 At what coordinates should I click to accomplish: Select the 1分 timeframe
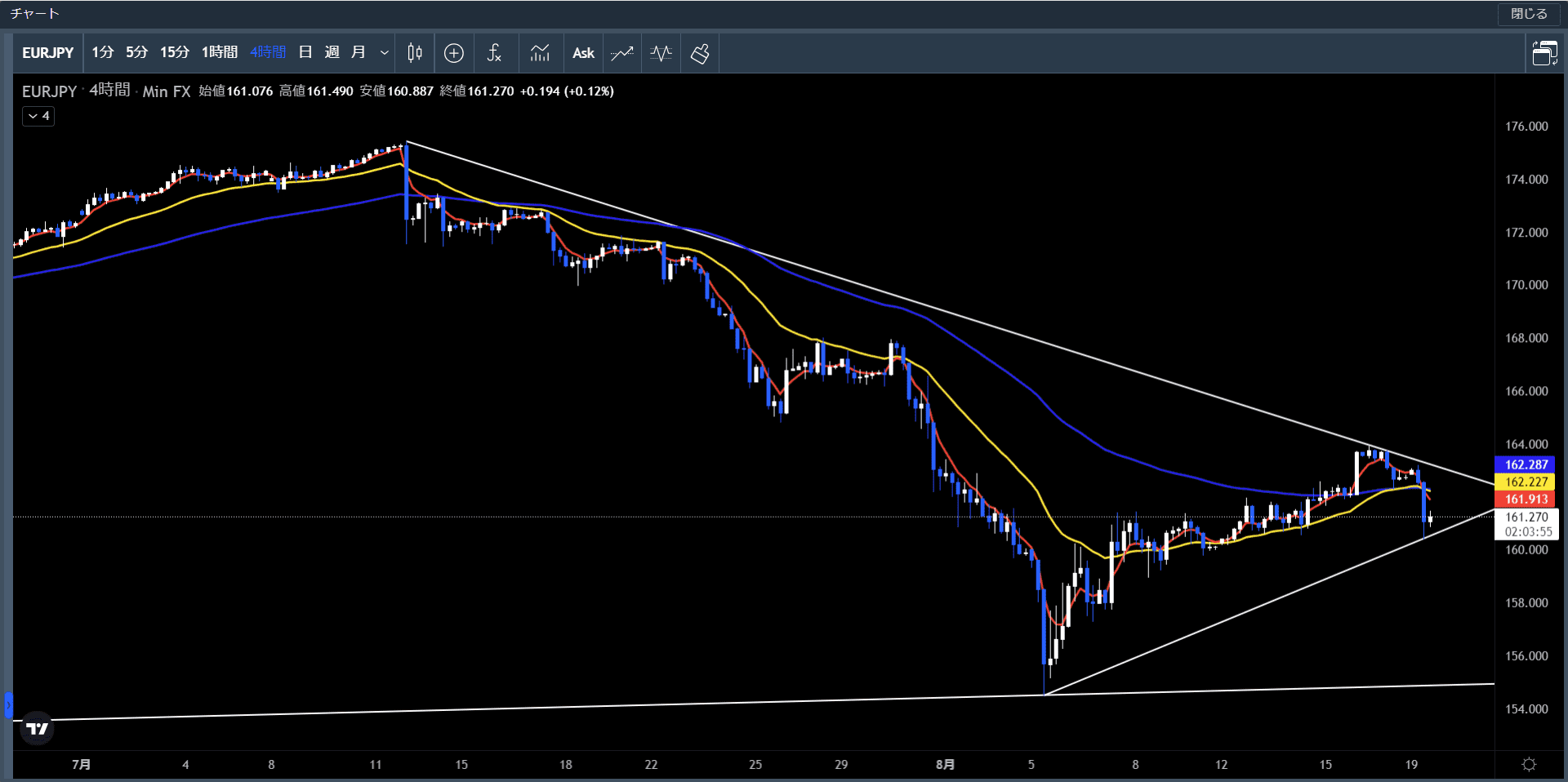103,52
